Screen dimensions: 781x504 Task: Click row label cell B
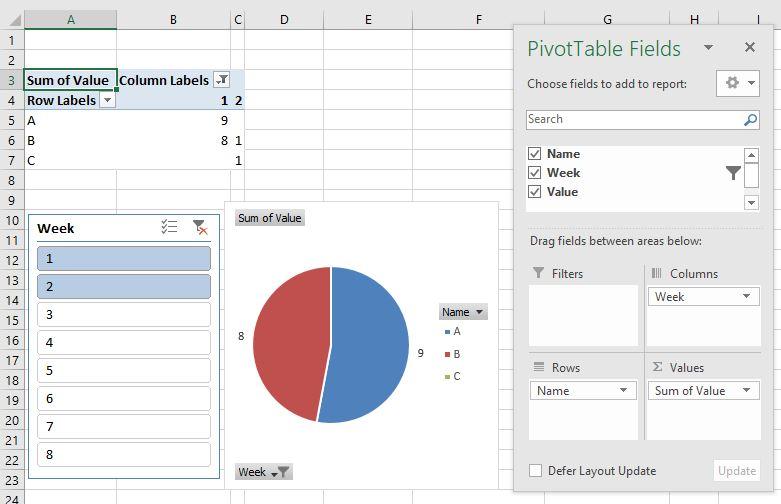[70, 140]
